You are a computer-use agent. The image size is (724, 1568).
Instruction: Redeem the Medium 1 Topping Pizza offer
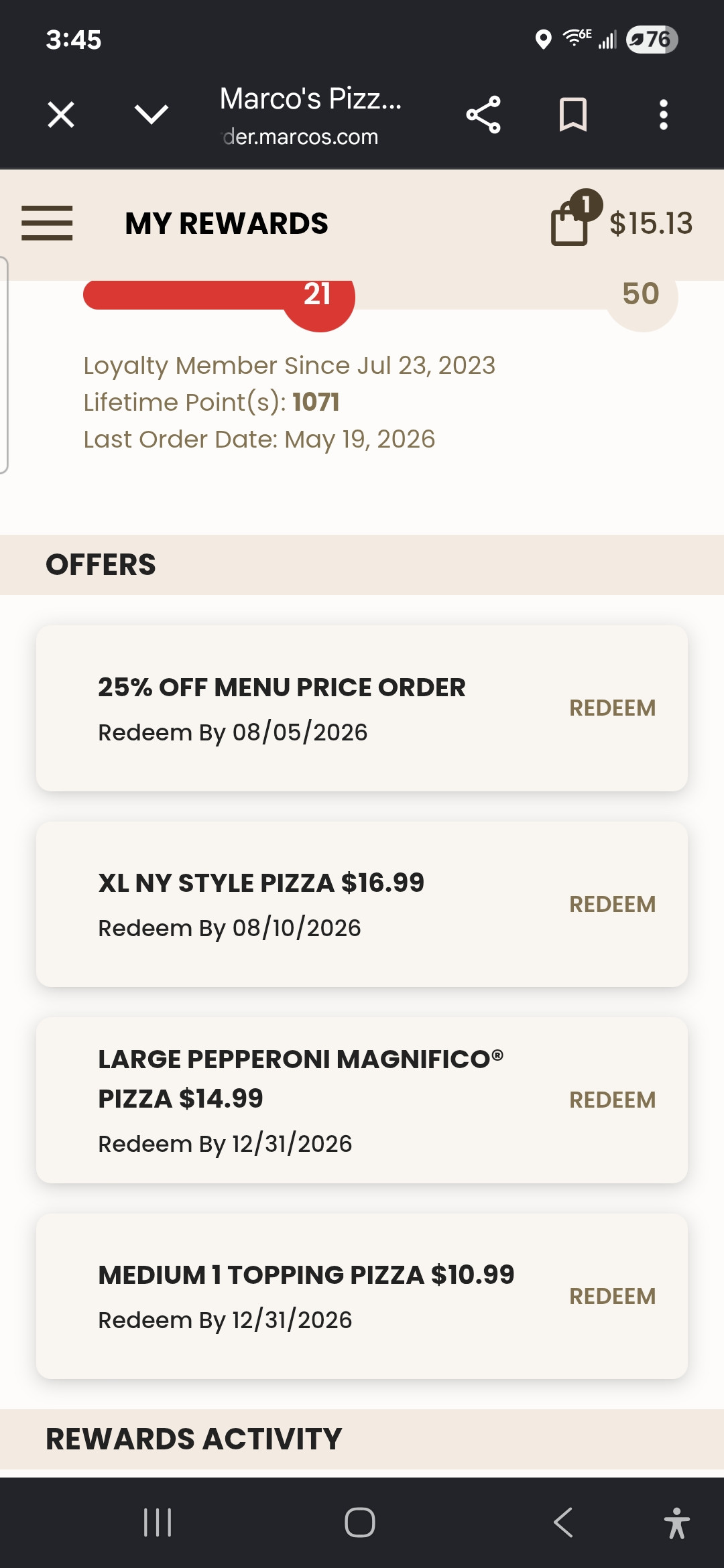click(x=612, y=1297)
